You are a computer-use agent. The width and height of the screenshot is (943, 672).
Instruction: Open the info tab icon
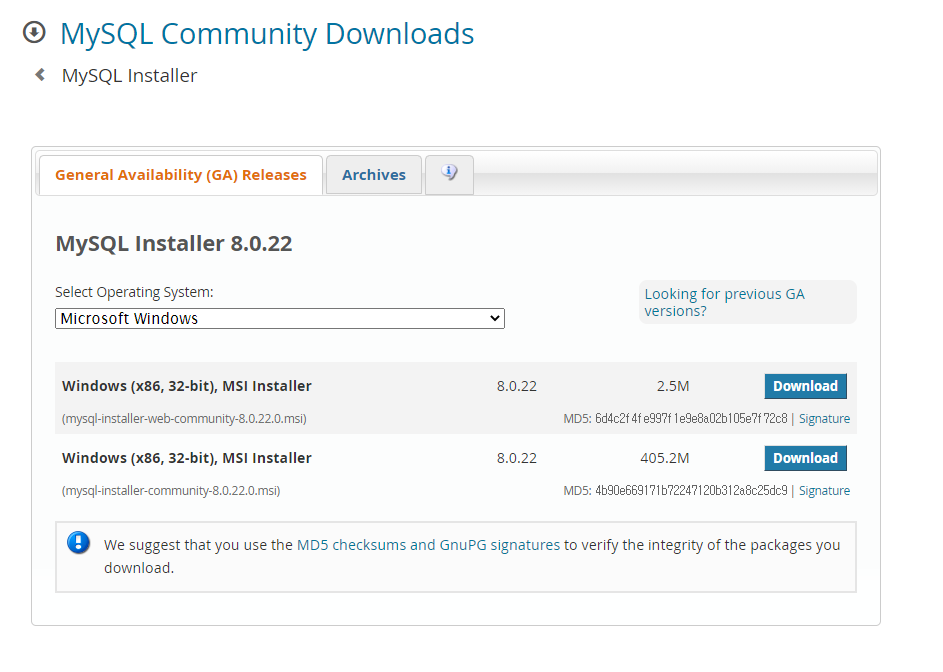coord(449,174)
